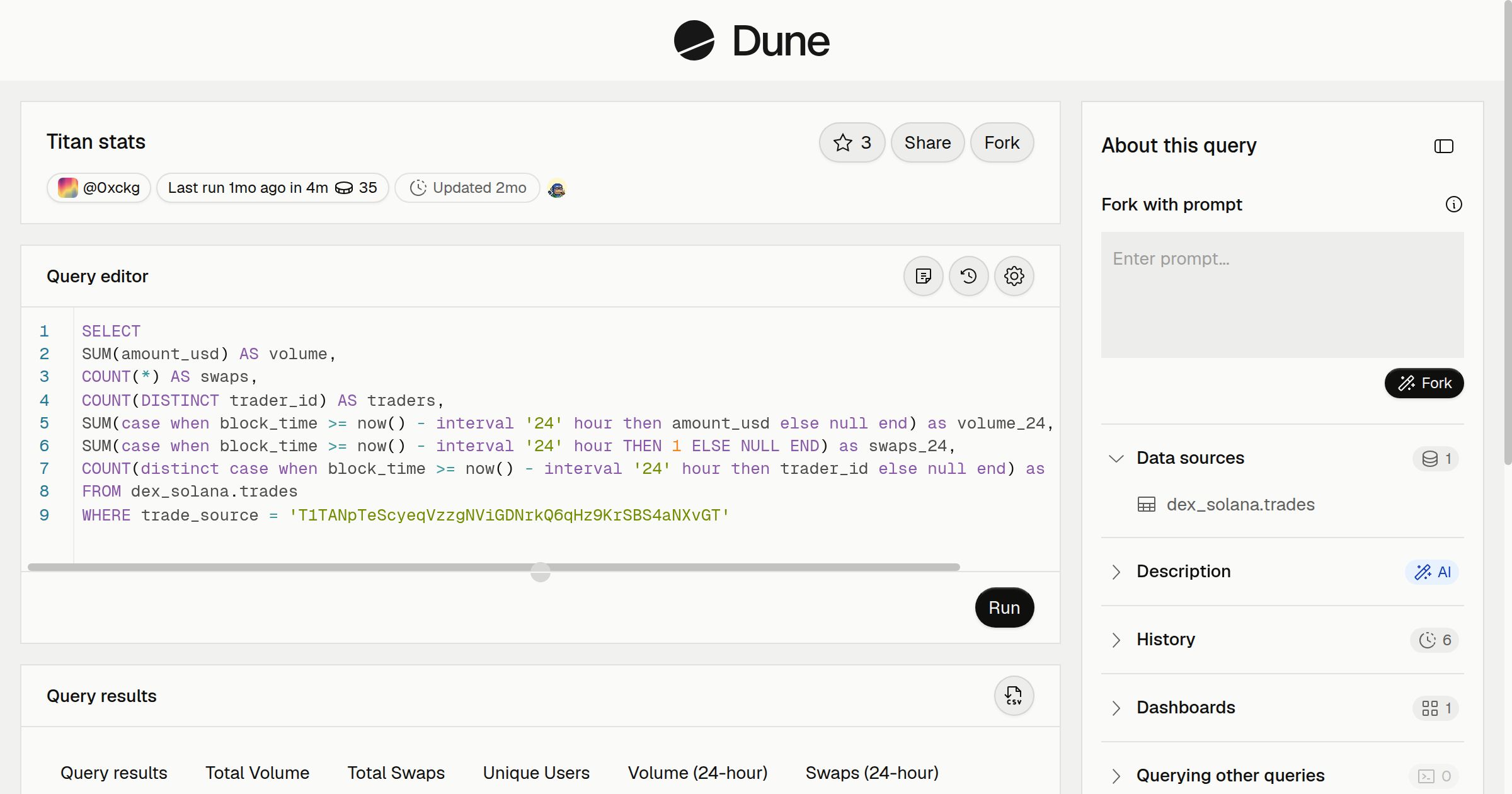Select the Swaps (24-hour) tab

pyautogui.click(x=872, y=773)
